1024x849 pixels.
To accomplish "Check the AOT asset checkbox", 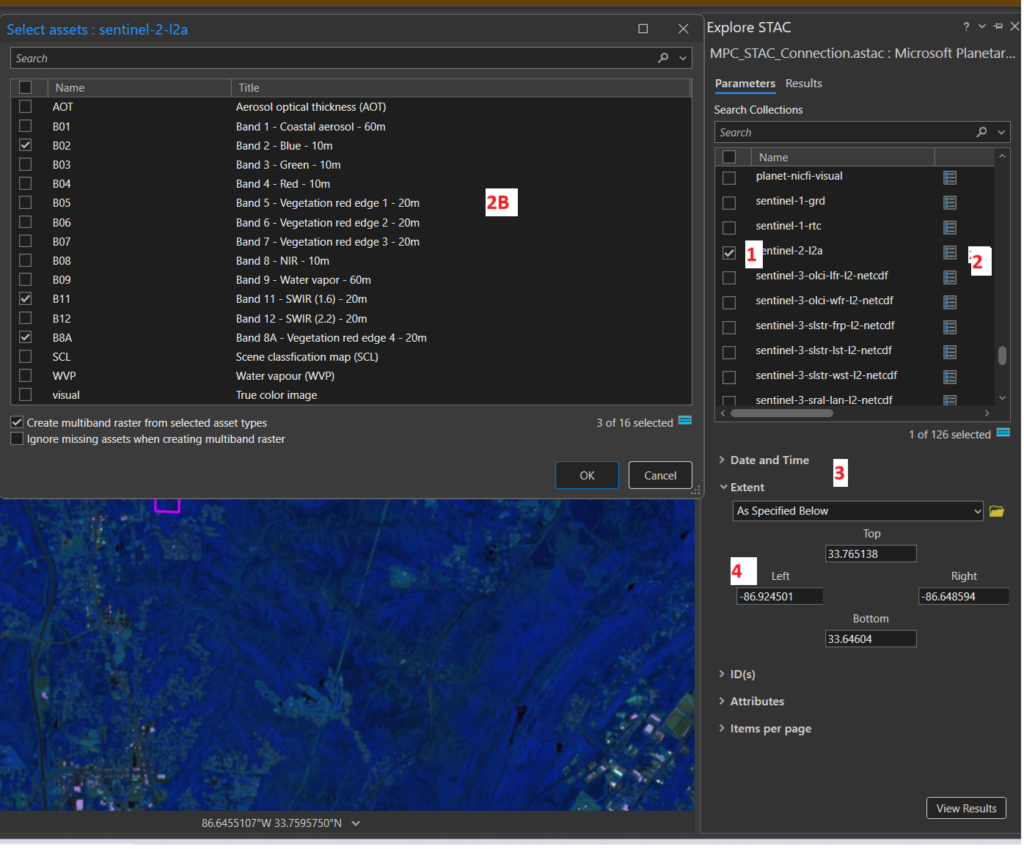I will point(25,106).
